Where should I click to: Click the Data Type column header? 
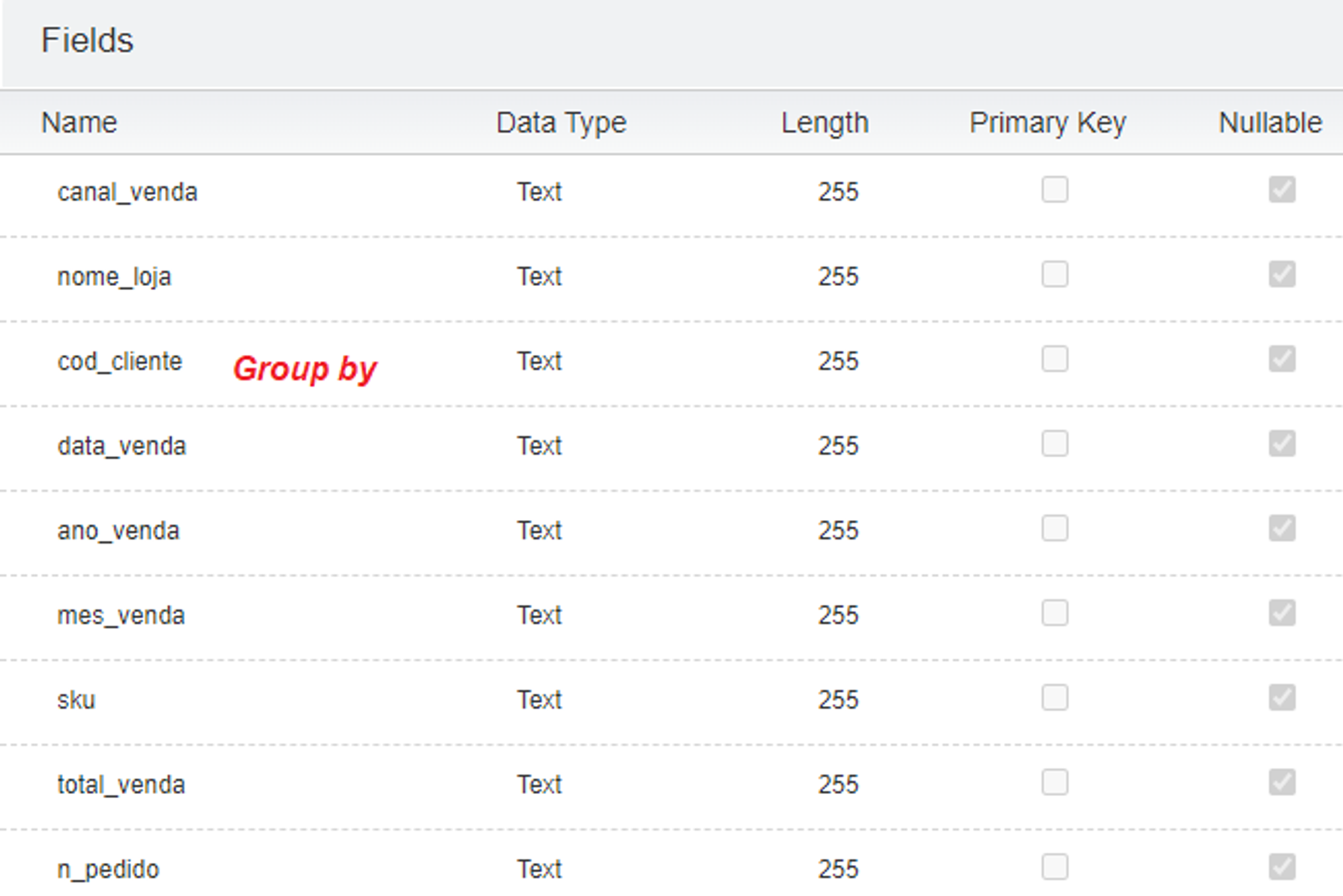[x=561, y=123]
